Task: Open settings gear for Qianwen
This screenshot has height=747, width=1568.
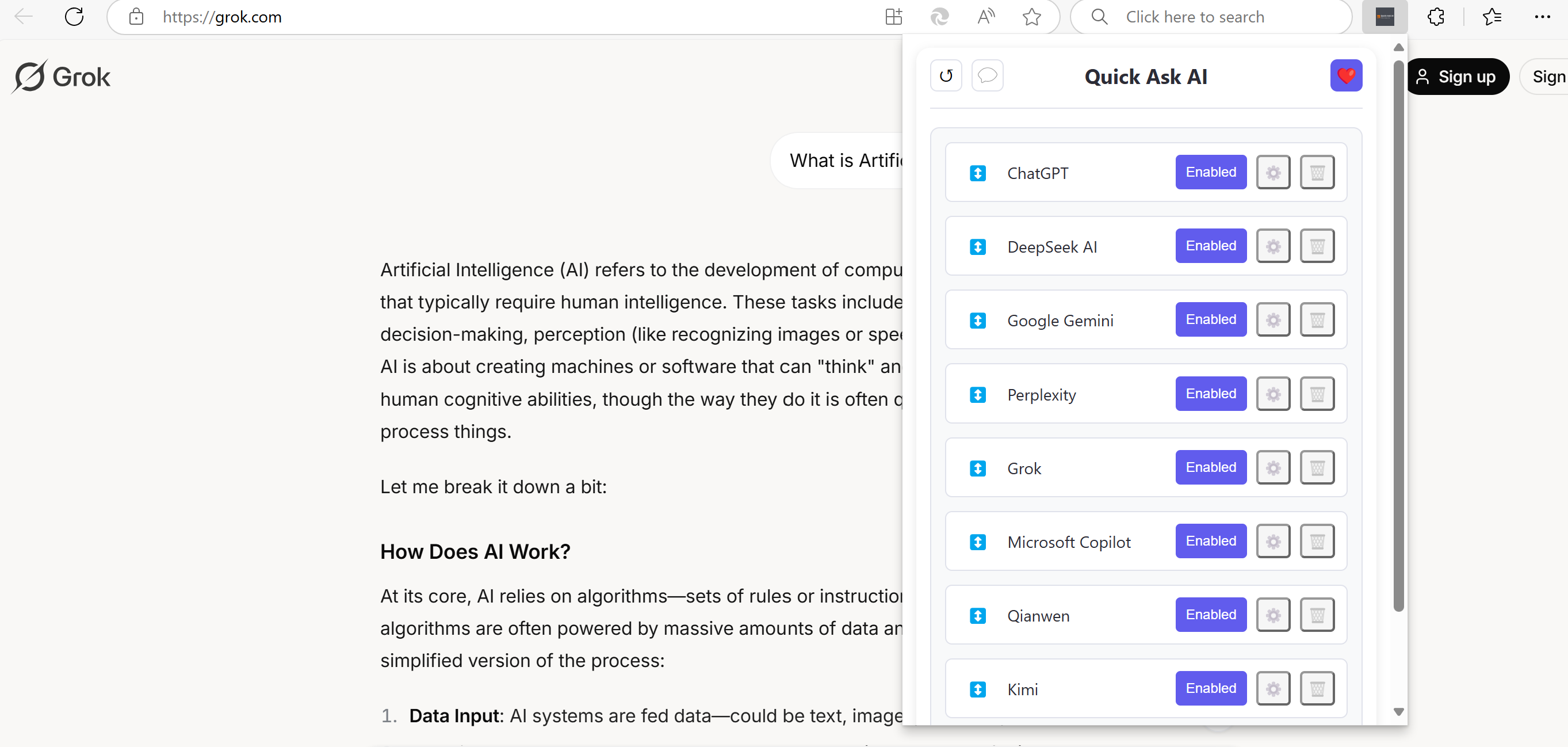Action: [1273, 615]
